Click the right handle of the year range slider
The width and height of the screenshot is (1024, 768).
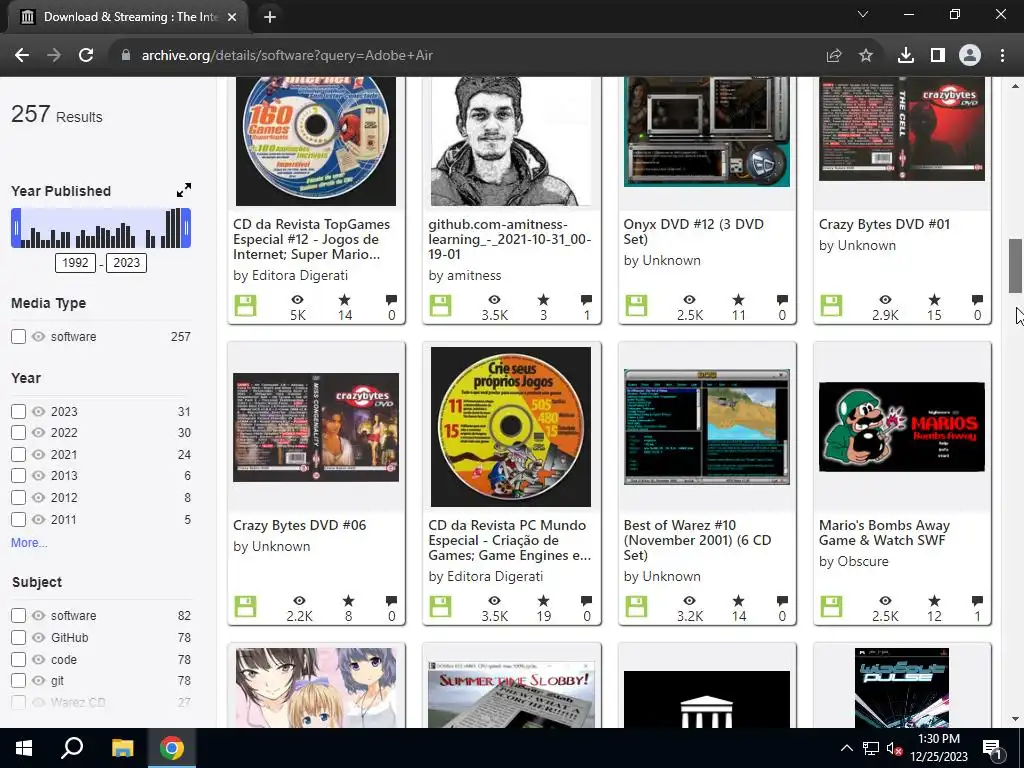186,228
